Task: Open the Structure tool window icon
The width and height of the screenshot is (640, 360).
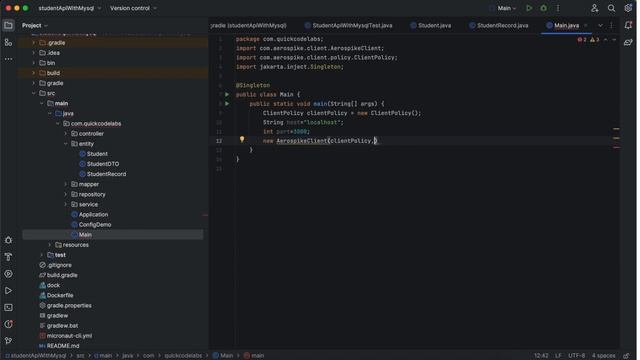Action: point(8,42)
